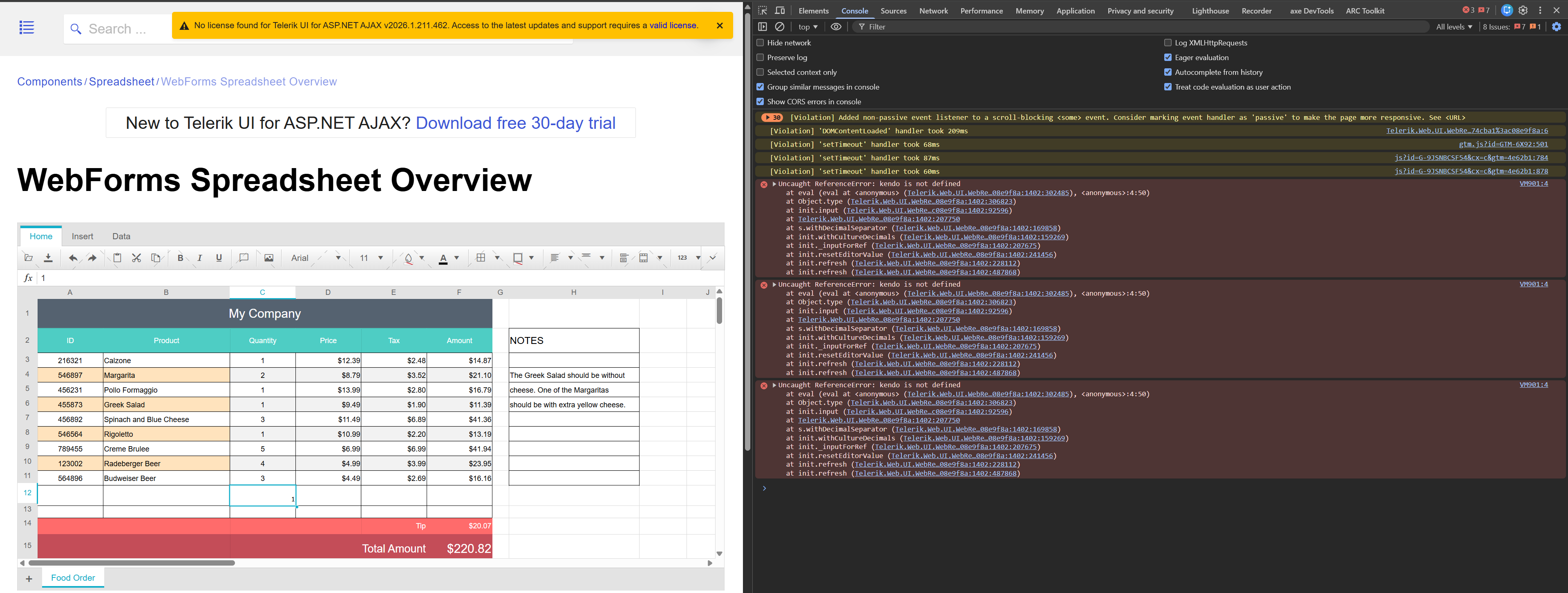1568x593 pixels.
Task: Open the Network tab in DevTools
Action: (x=933, y=11)
